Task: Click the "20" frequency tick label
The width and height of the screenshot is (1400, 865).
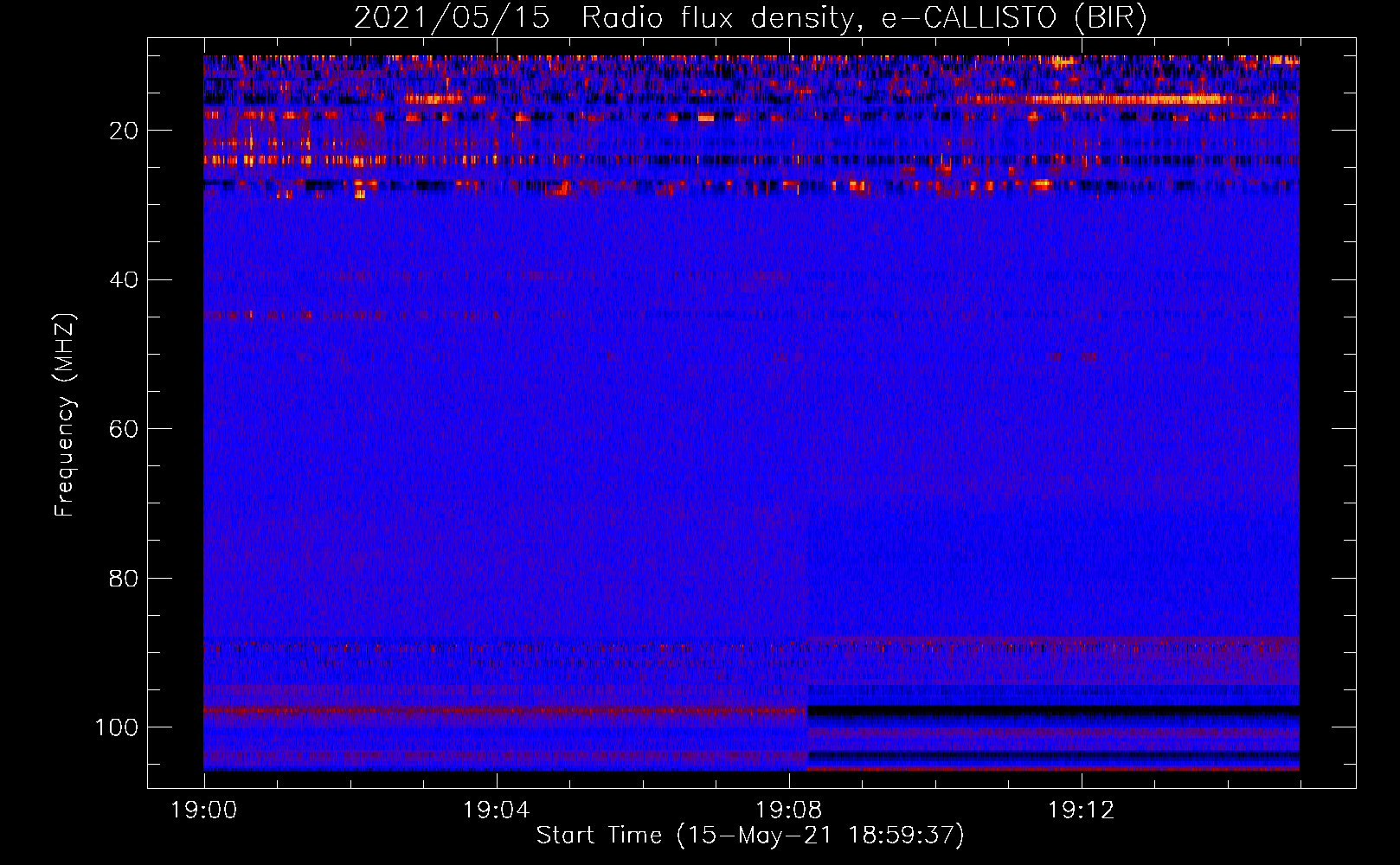Action: (124, 131)
